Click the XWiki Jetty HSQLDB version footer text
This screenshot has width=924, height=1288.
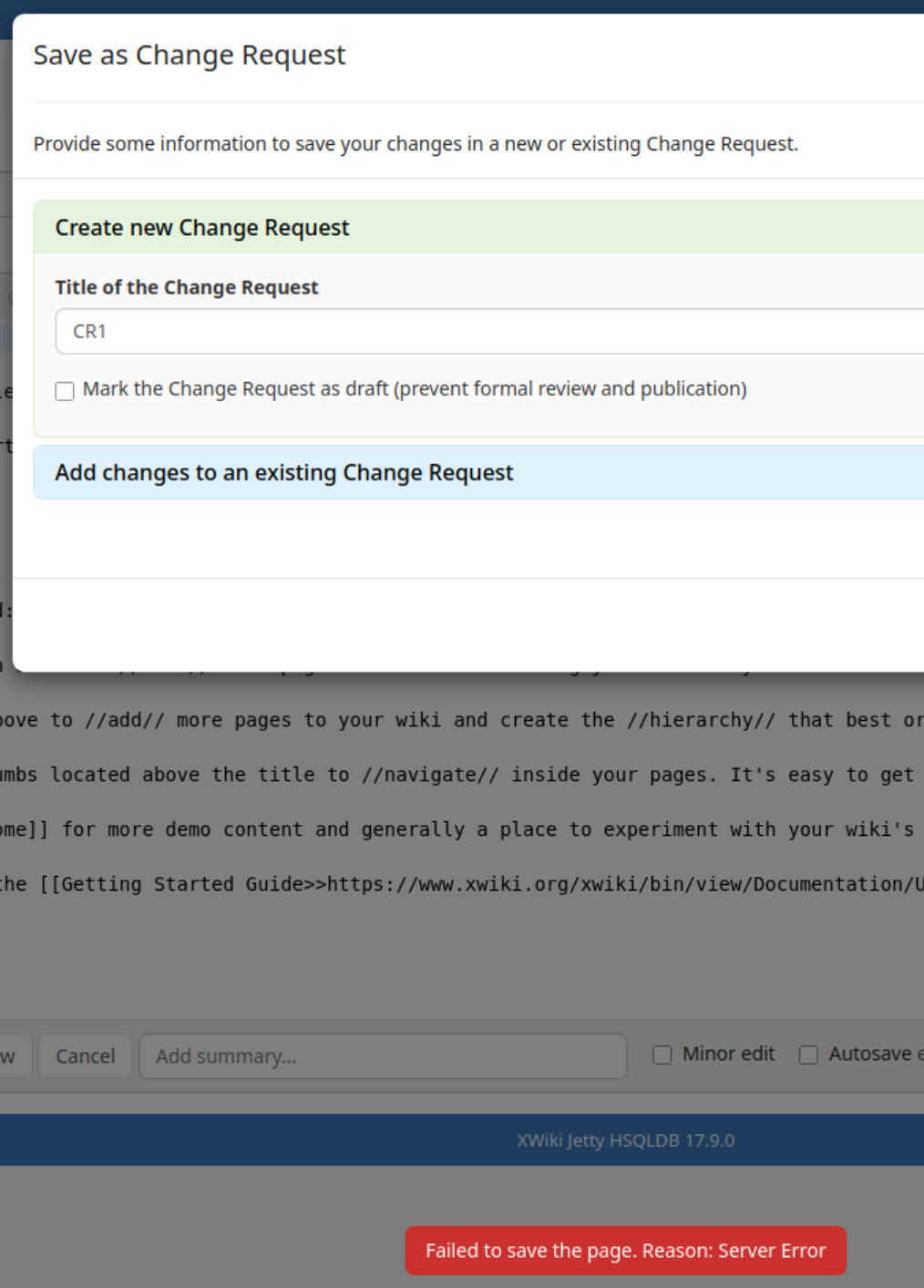tap(625, 1140)
